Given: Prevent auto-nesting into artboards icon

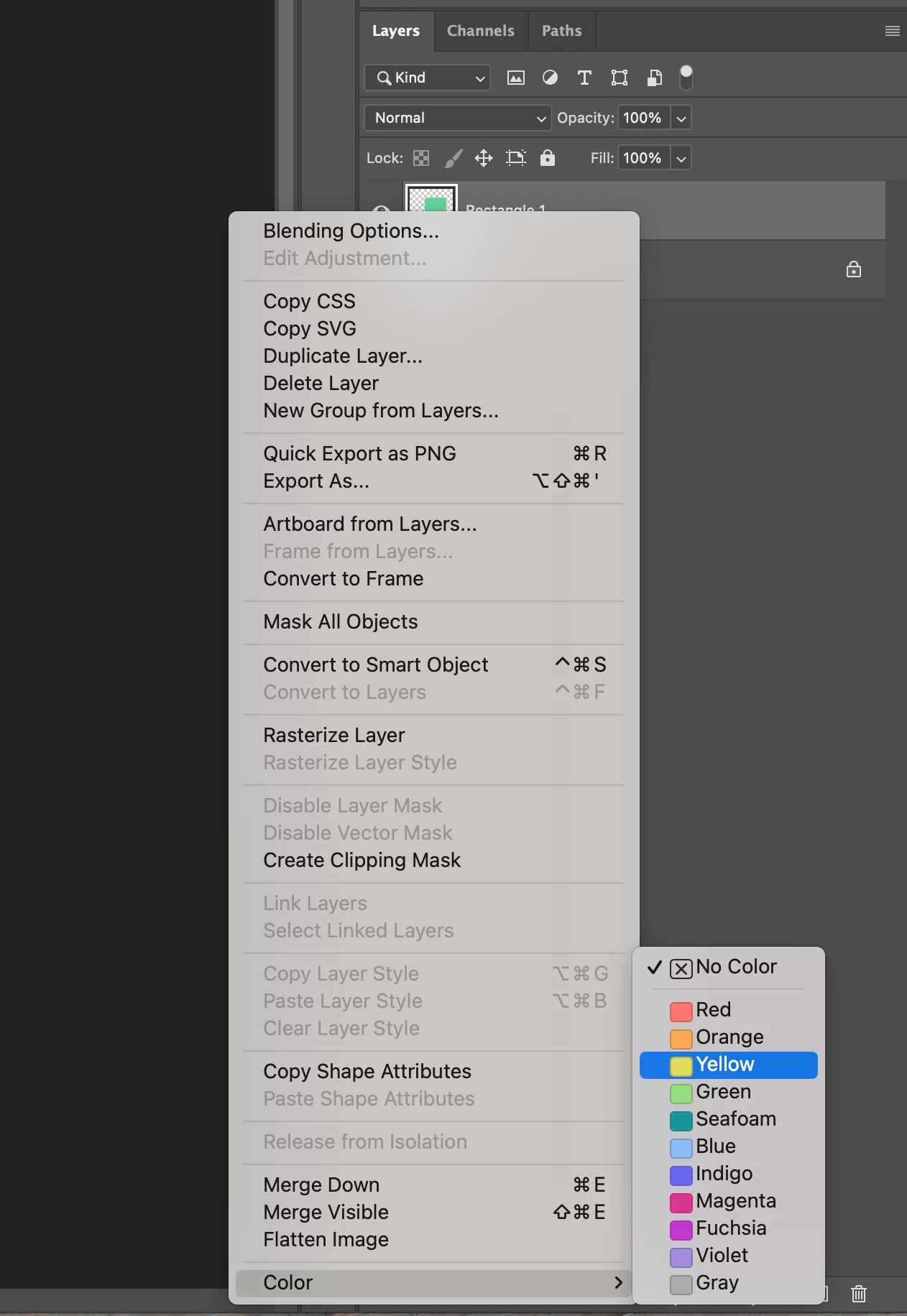Looking at the screenshot, I should click(x=516, y=158).
